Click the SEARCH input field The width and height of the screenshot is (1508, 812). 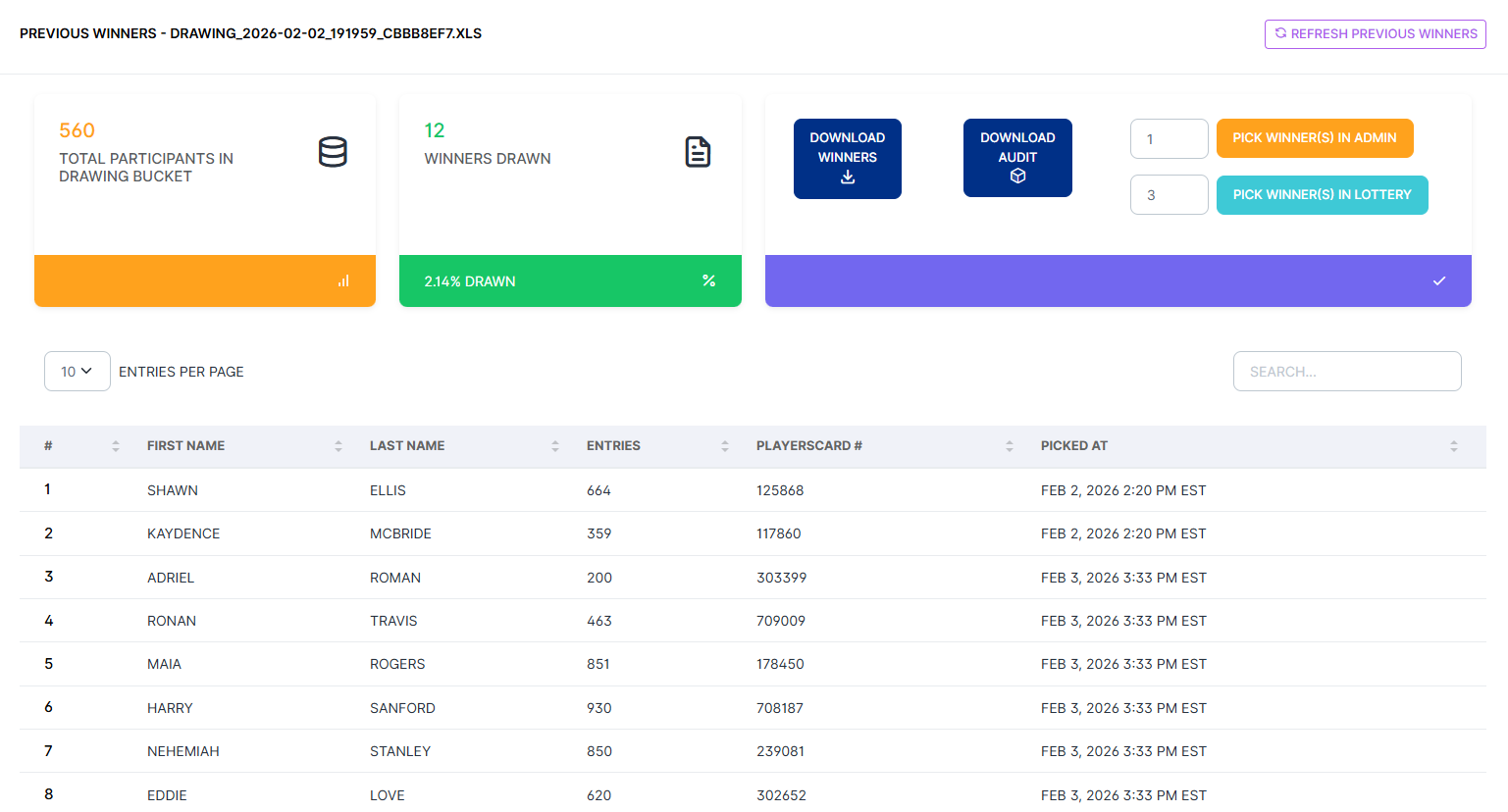1347,371
